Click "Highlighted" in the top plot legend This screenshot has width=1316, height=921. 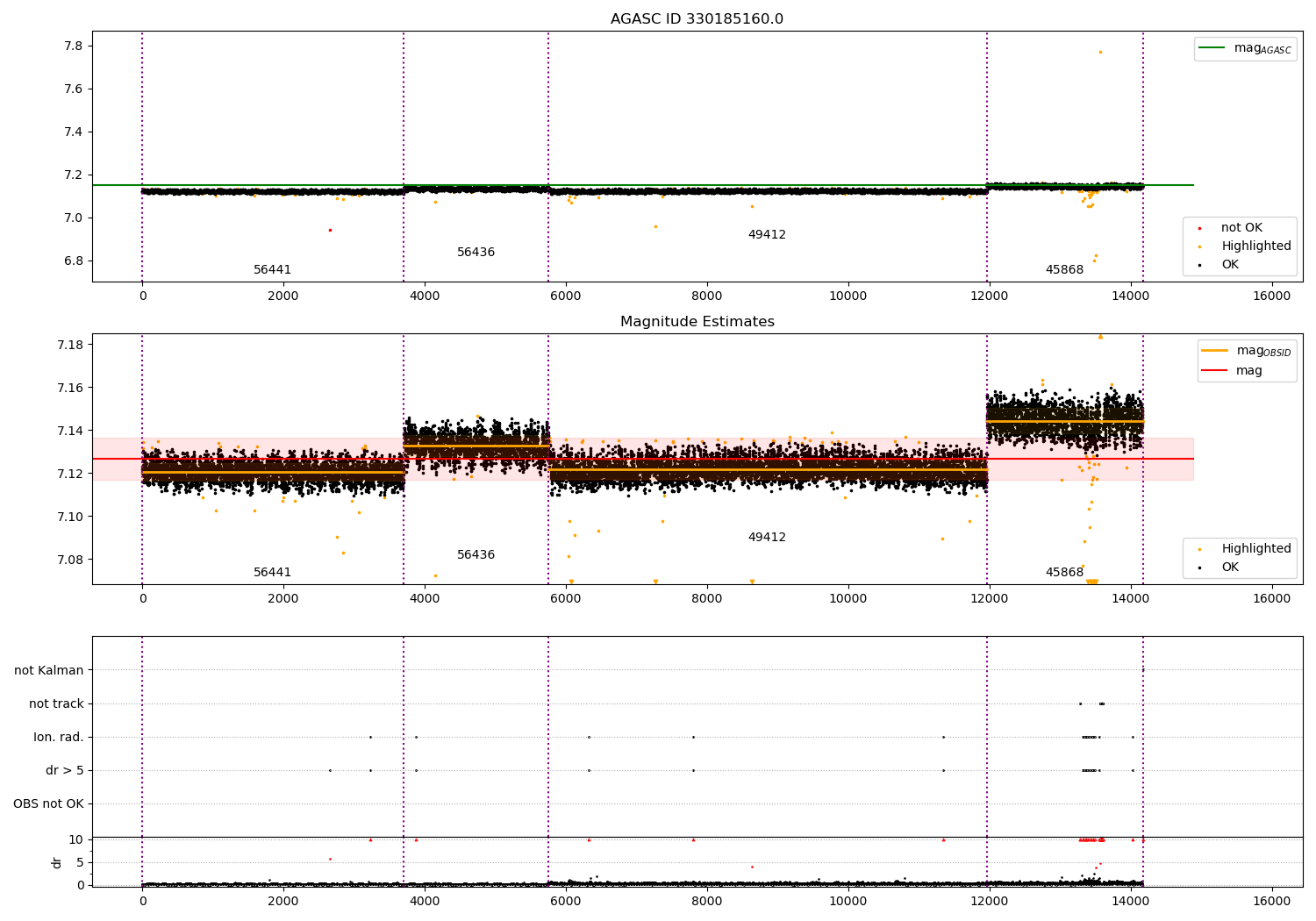1245,246
